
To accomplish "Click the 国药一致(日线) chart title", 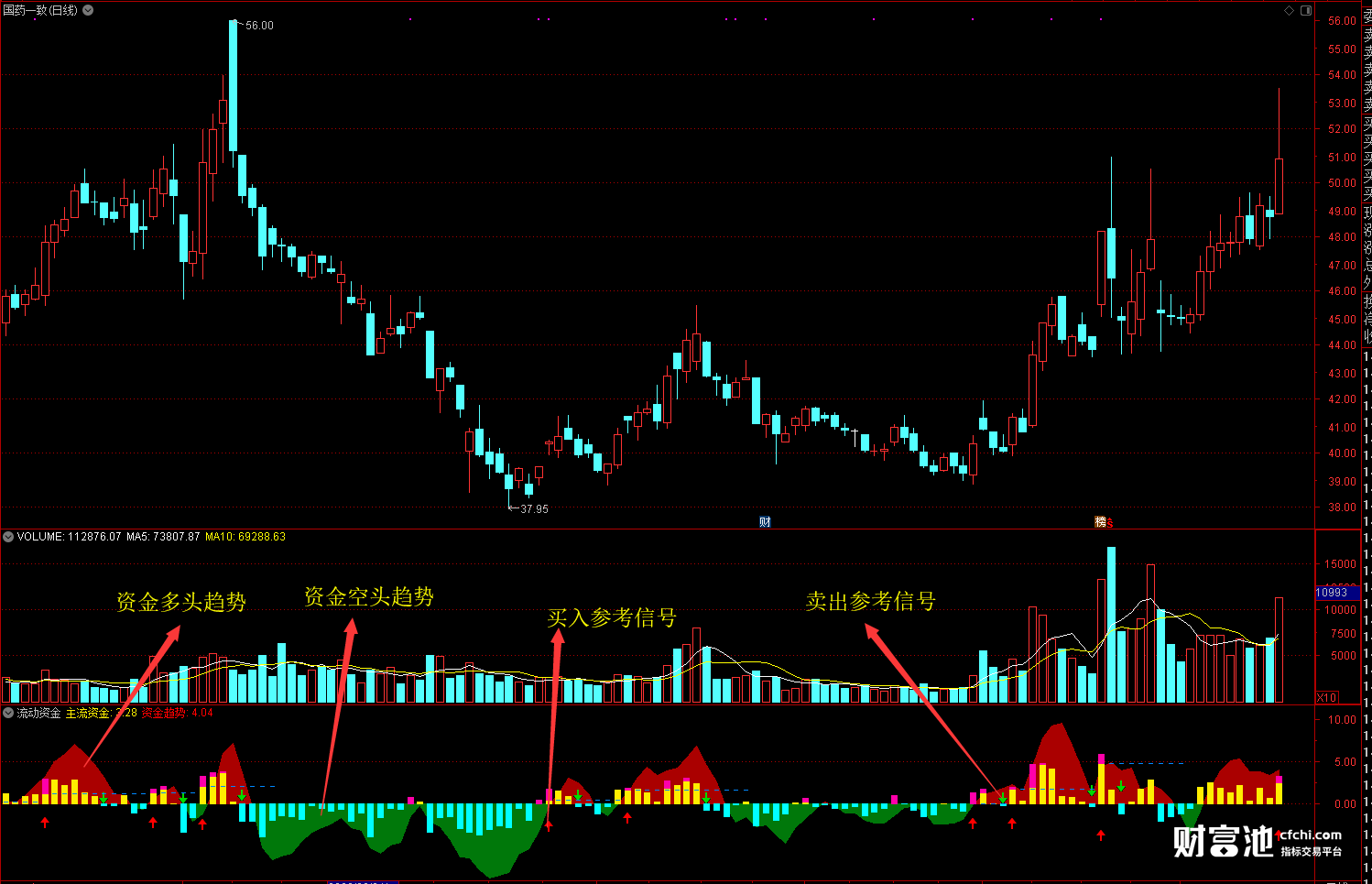I will (40, 10).
